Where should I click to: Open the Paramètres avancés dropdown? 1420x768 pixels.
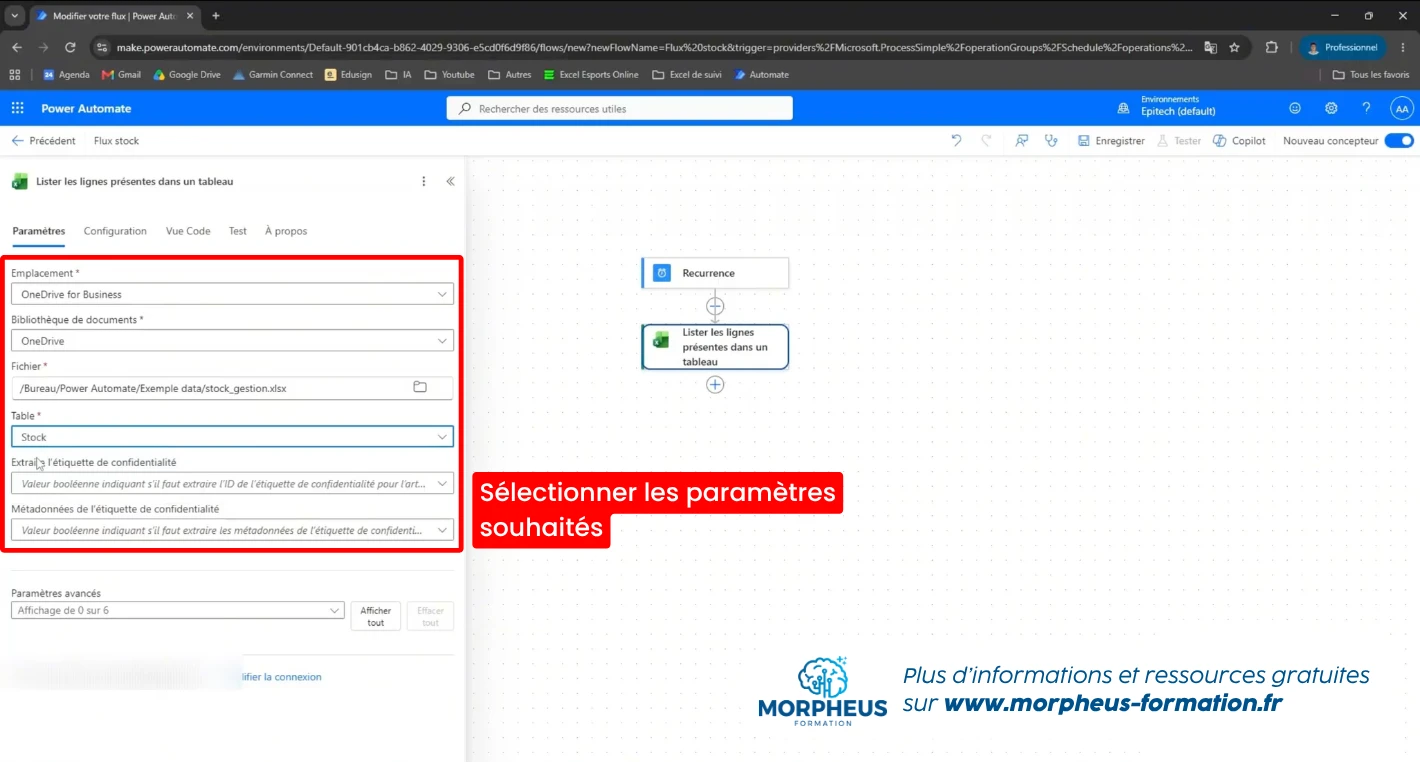[178, 610]
